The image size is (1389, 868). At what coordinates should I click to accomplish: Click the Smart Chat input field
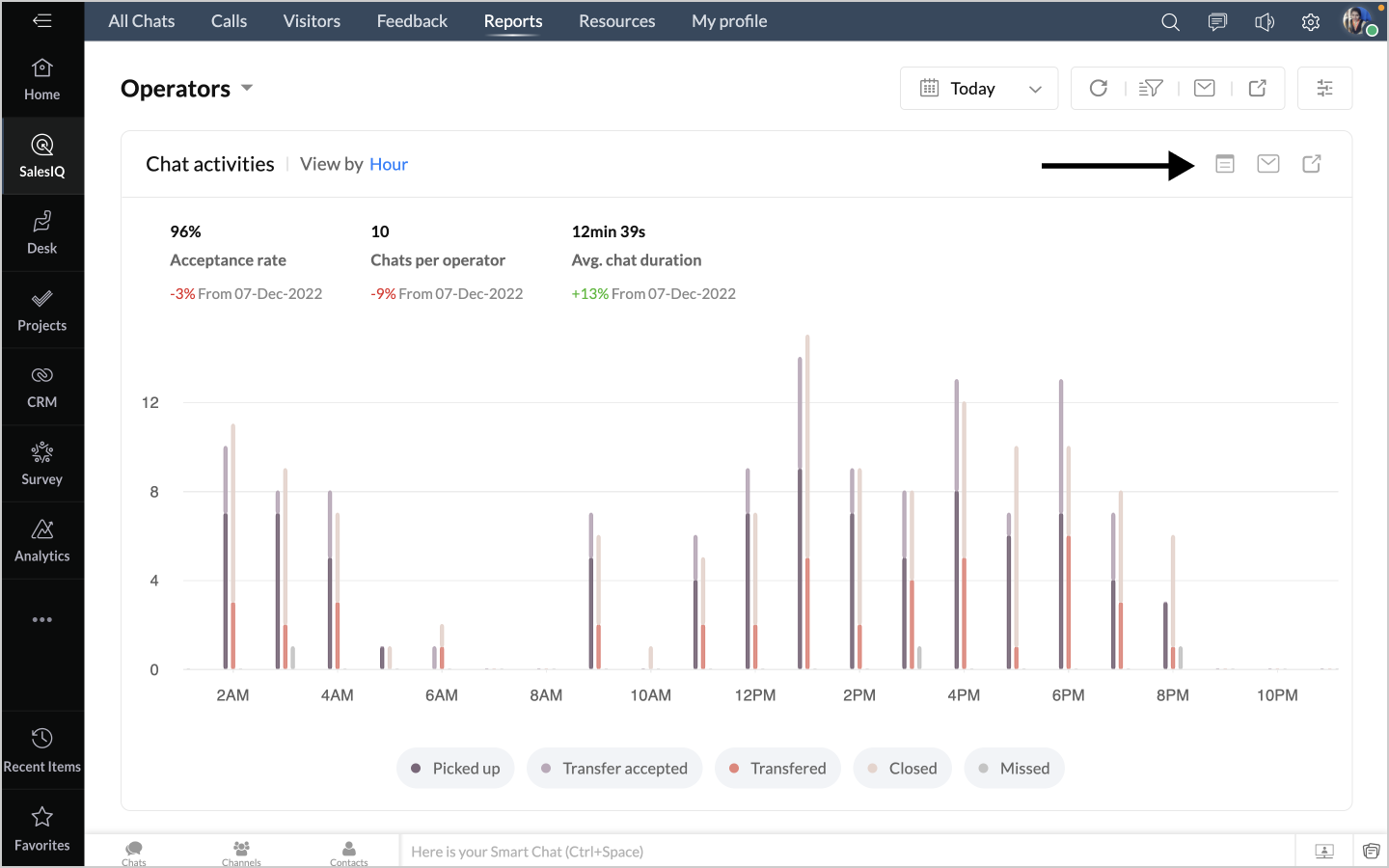pos(845,852)
